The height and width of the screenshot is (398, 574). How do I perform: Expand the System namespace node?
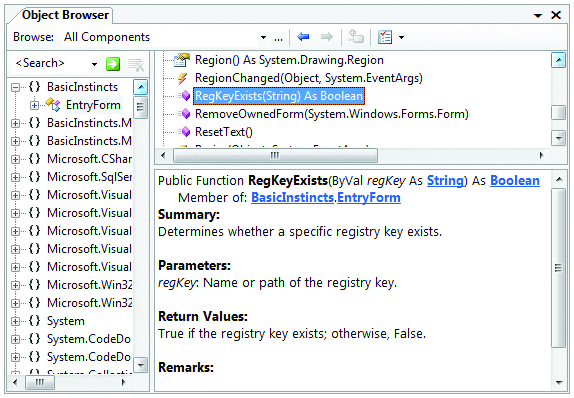(15, 321)
